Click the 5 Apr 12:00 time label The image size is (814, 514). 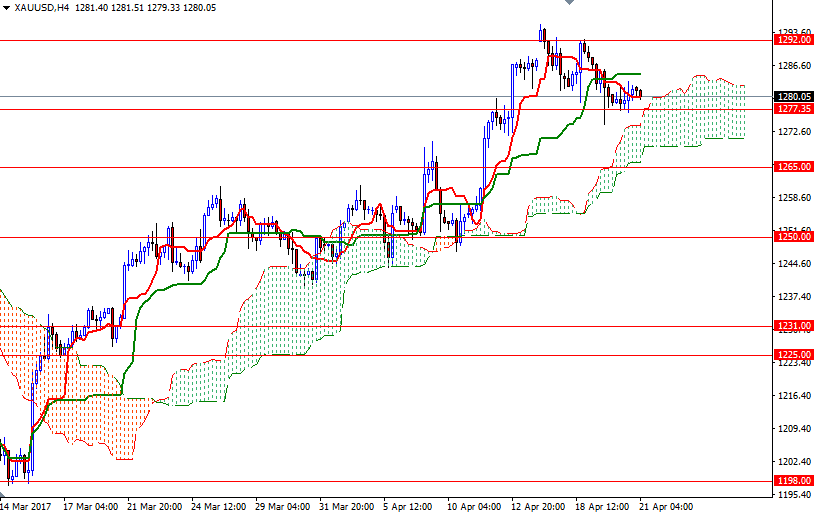point(409,506)
